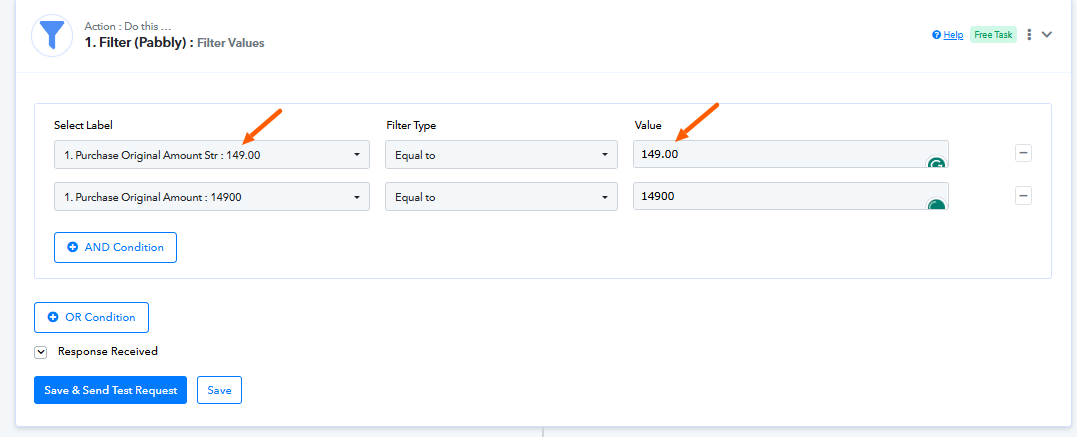The image size is (1077, 437).
Task: Click the Save button
Action: click(x=219, y=390)
